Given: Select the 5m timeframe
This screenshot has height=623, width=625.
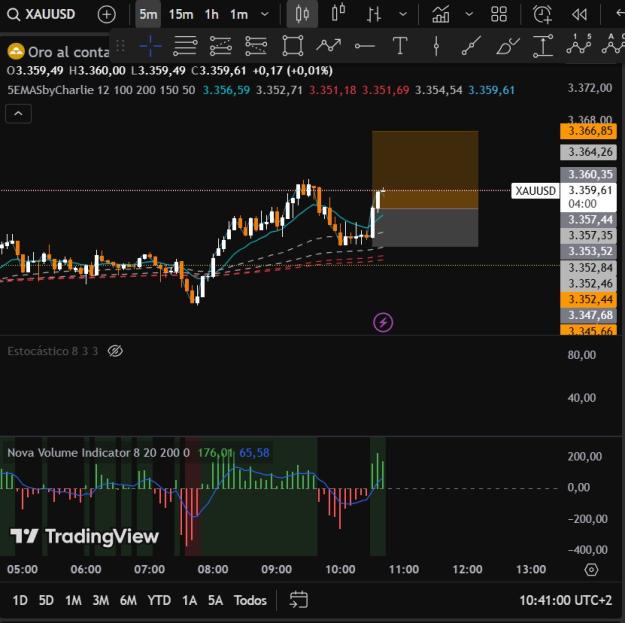Looking at the screenshot, I should [x=148, y=15].
